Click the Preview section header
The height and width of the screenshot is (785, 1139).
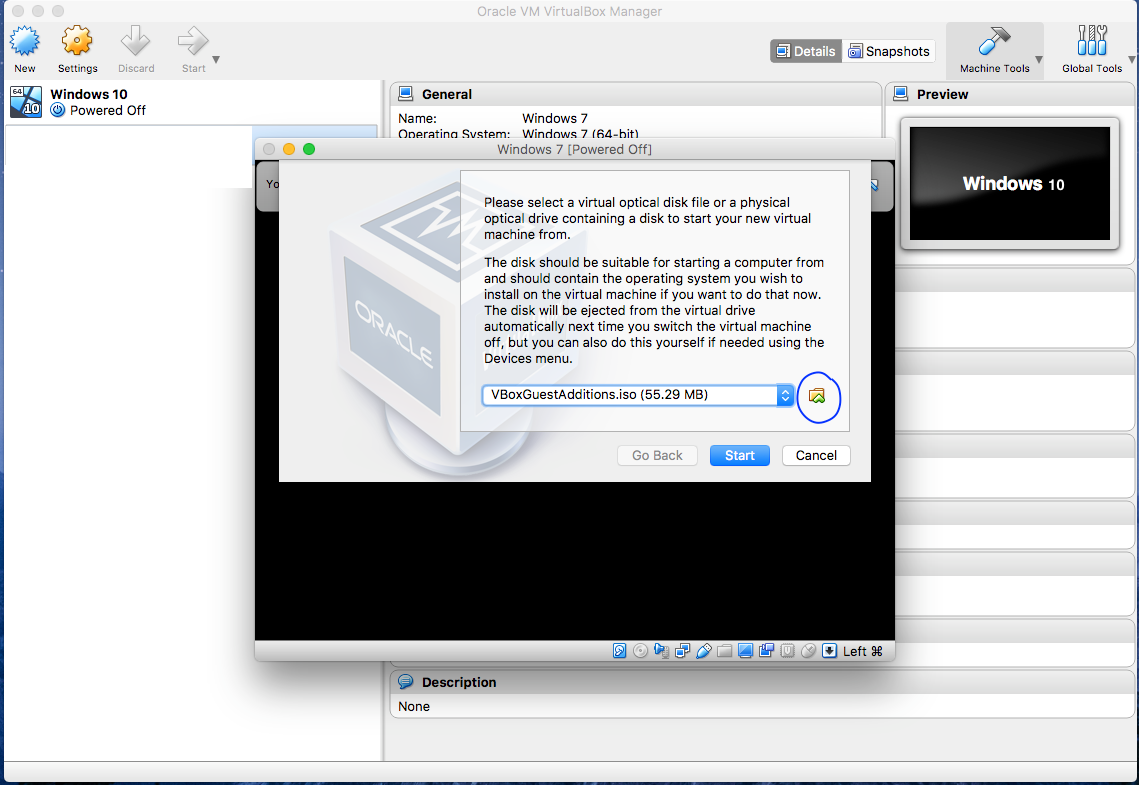click(x=1010, y=94)
